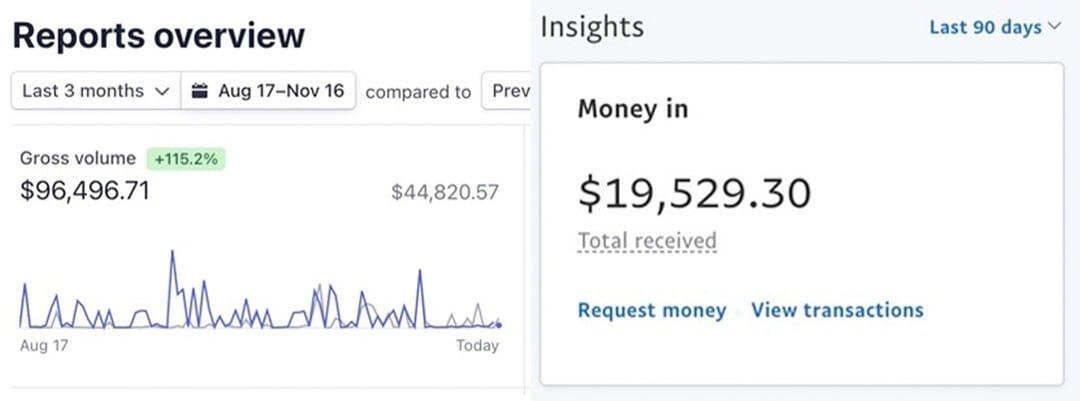The image size is (1080, 401).
Task: Open the View transactions link
Action: [x=837, y=310]
